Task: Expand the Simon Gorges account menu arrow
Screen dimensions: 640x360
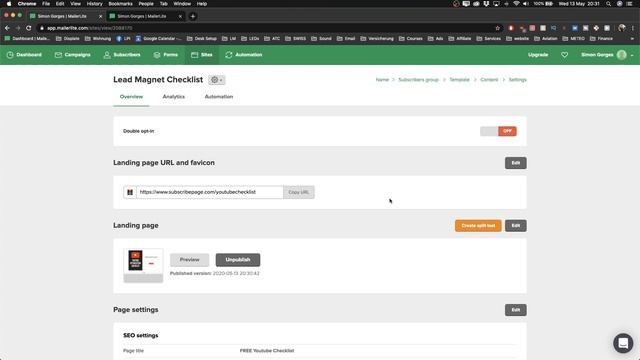Action: point(632,55)
